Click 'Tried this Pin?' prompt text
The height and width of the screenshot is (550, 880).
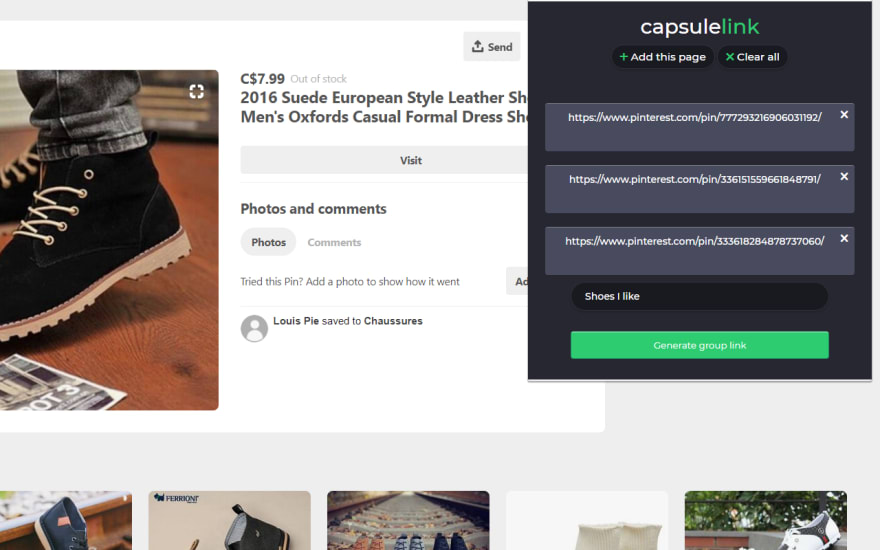(x=350, y=282)
